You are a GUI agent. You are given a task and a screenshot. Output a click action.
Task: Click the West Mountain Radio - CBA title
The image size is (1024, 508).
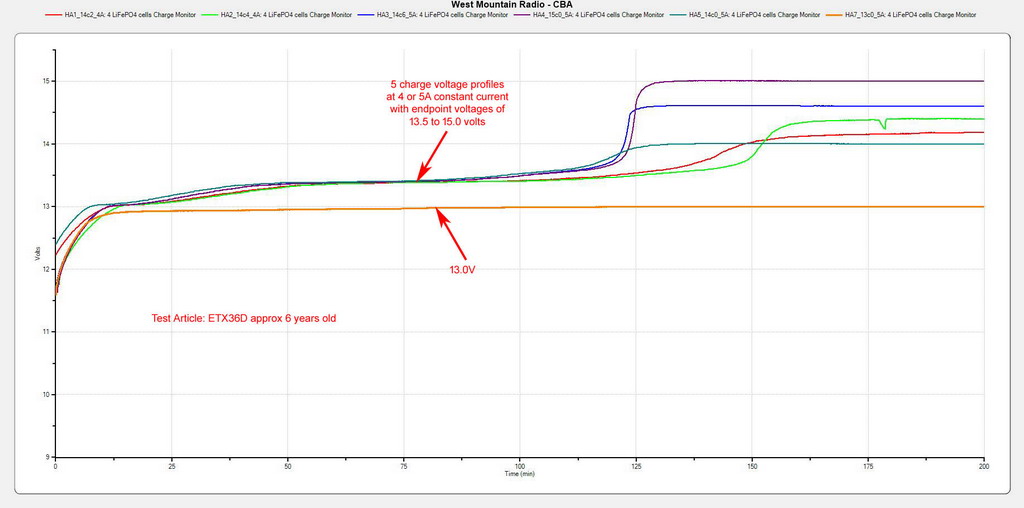[512, 5]
